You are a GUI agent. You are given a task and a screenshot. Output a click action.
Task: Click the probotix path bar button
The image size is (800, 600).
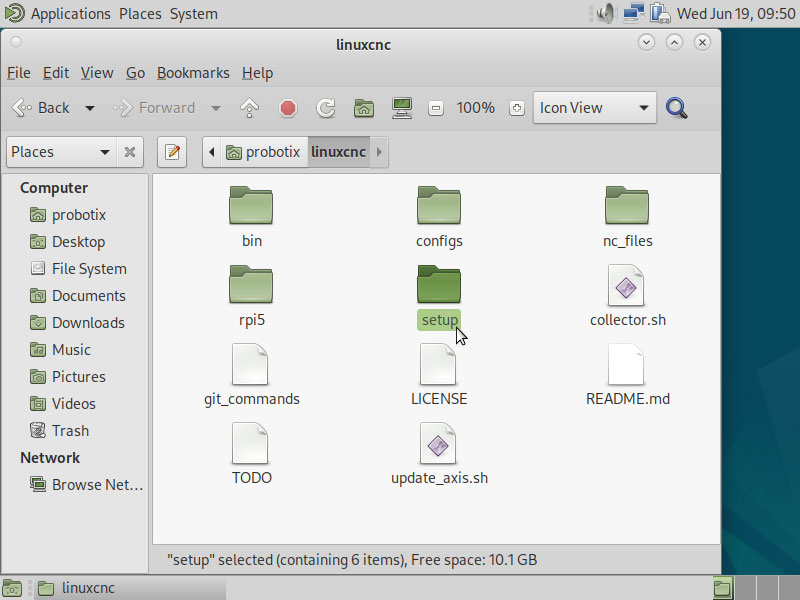pos(263,152)
